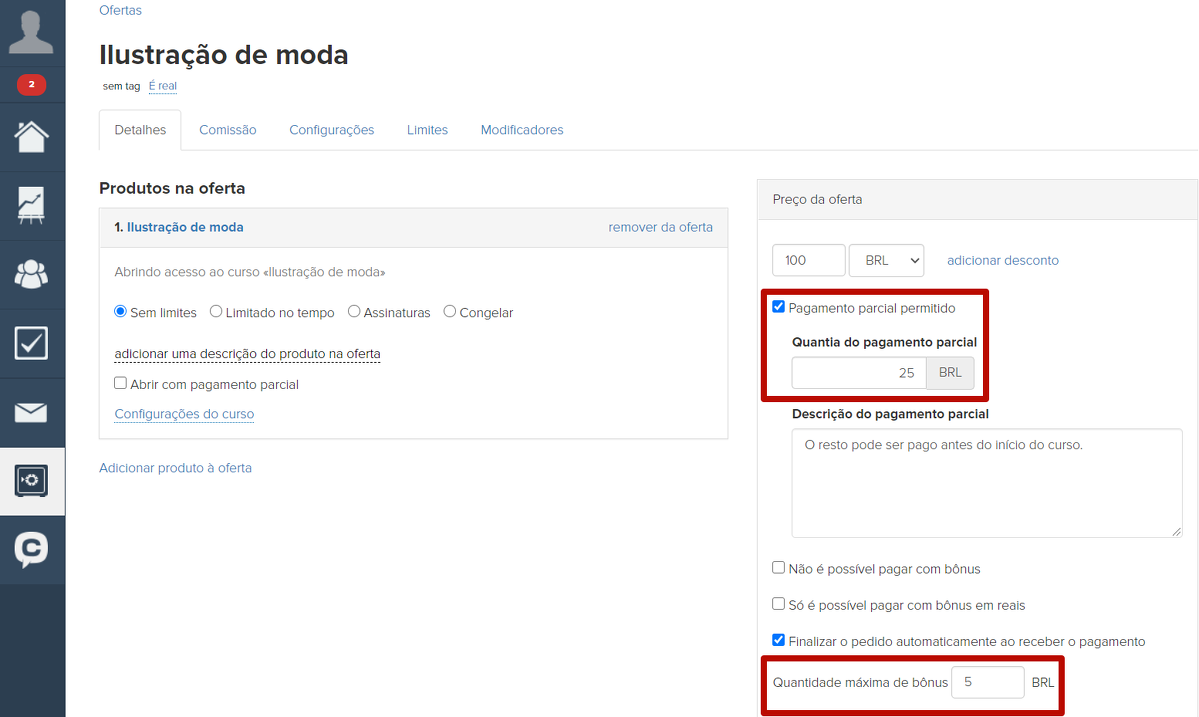Open the tasks checkmark icon
This screenshot has width=1199, height=717.
[x=31, y=343]
